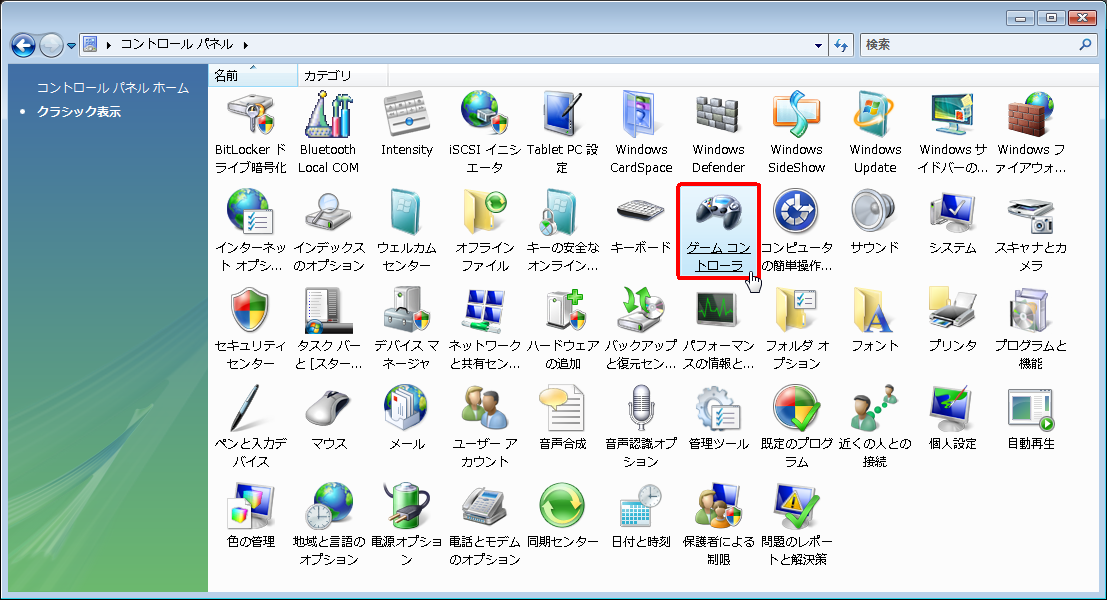The height and width of the screenshot is (600, 1107).
Task: Open 既定のプログラム
Action: (796, 426)
